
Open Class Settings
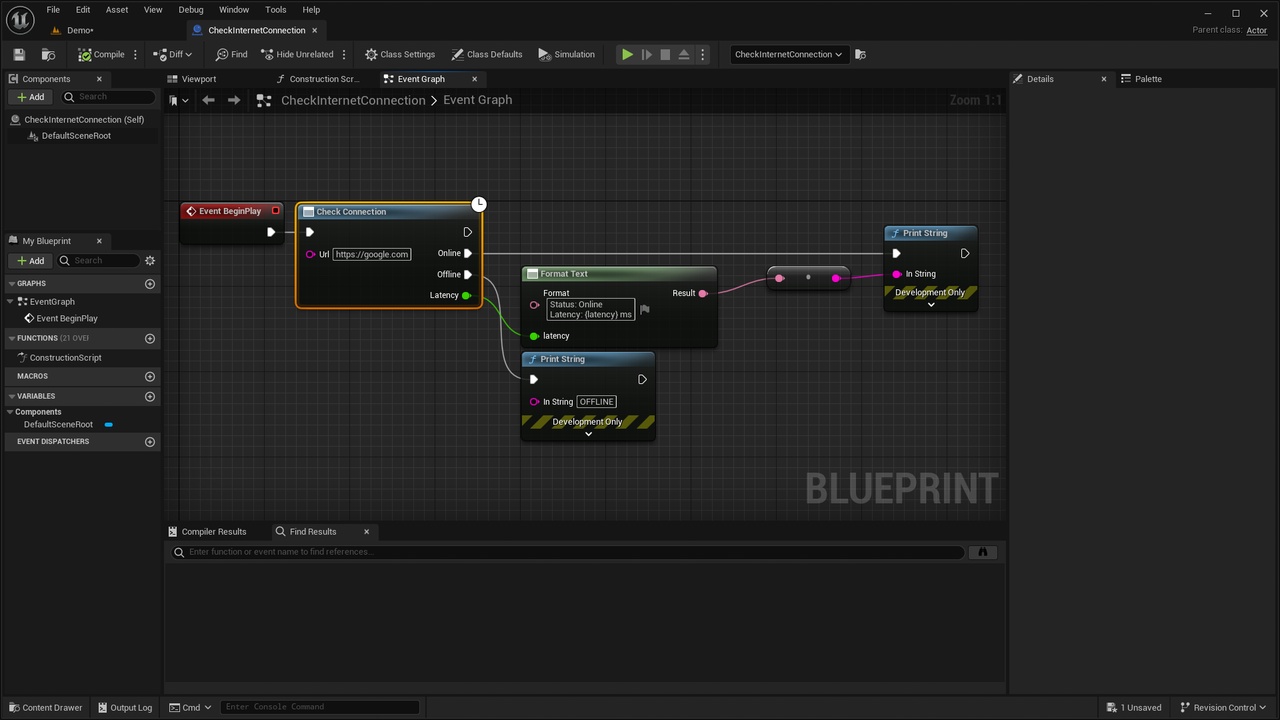(400, 54)
